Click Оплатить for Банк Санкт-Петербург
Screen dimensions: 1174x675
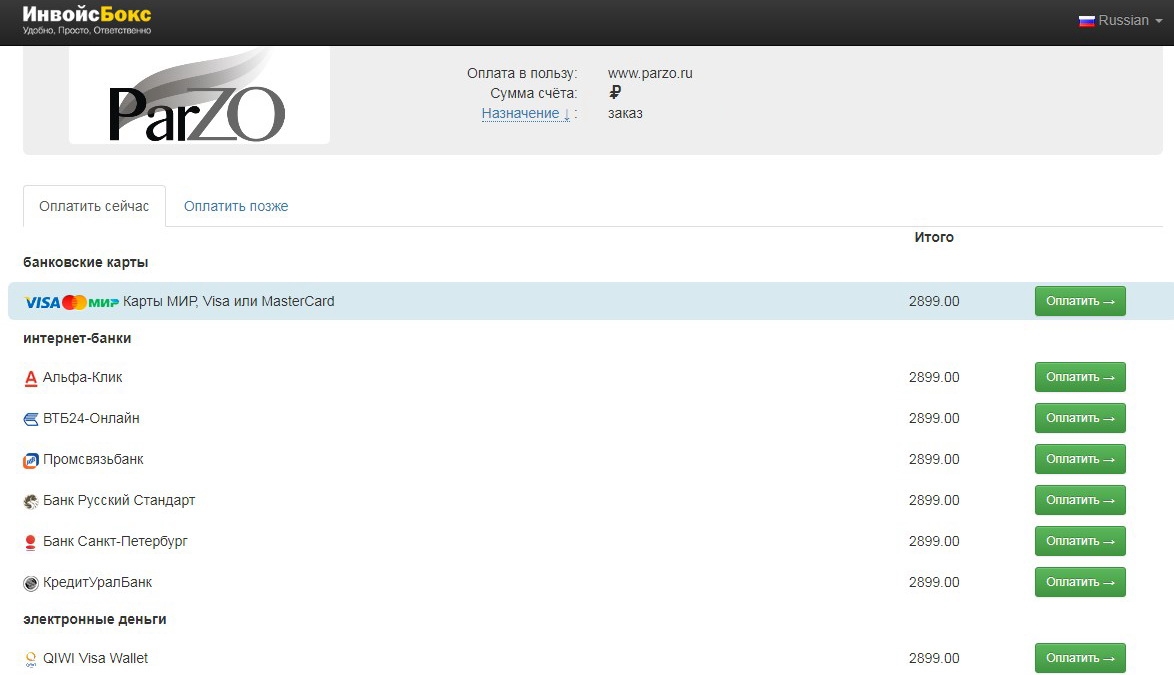pyautogui.click(x=1080, y=541)
